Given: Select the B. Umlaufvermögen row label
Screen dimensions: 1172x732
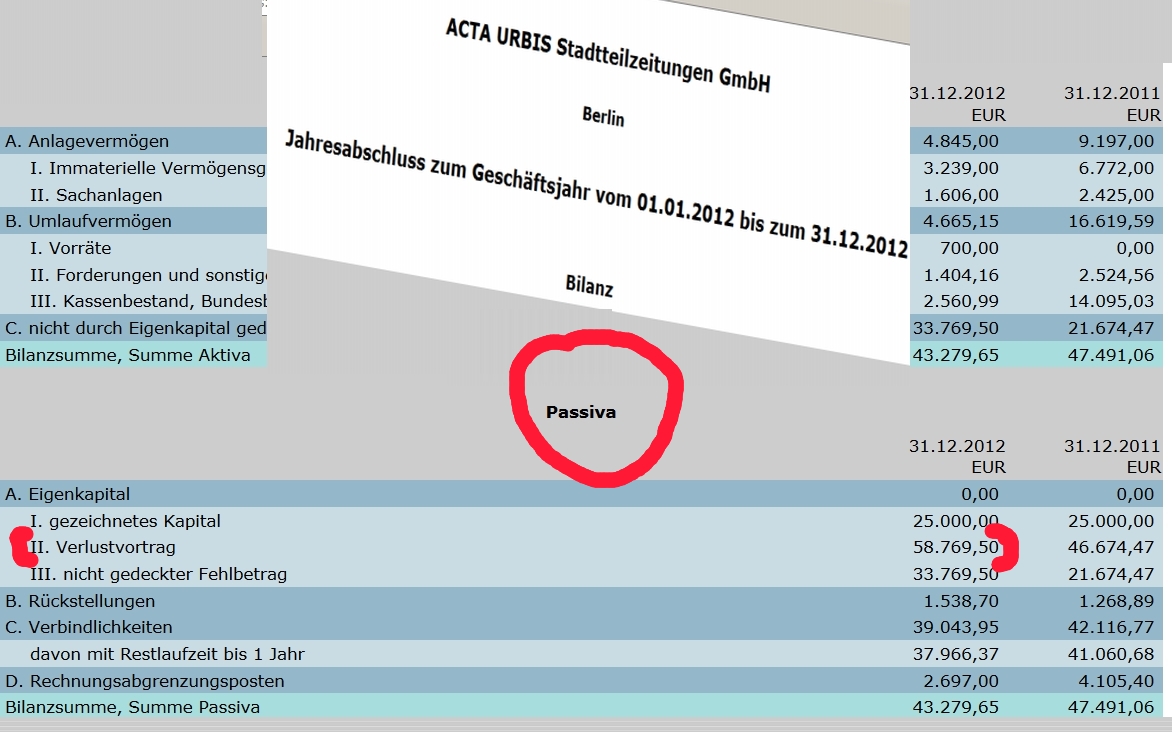Looking at the screenshot, I should point(89,221).
